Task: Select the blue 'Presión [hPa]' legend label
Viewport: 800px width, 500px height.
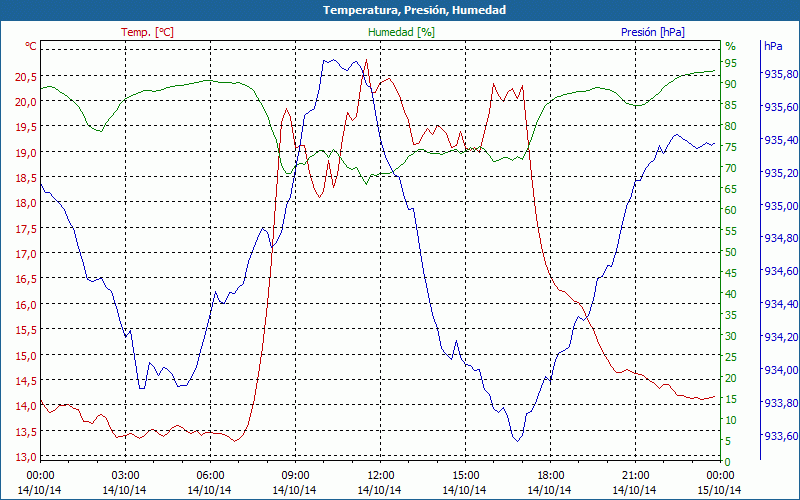Action: (x=653, y=32)
